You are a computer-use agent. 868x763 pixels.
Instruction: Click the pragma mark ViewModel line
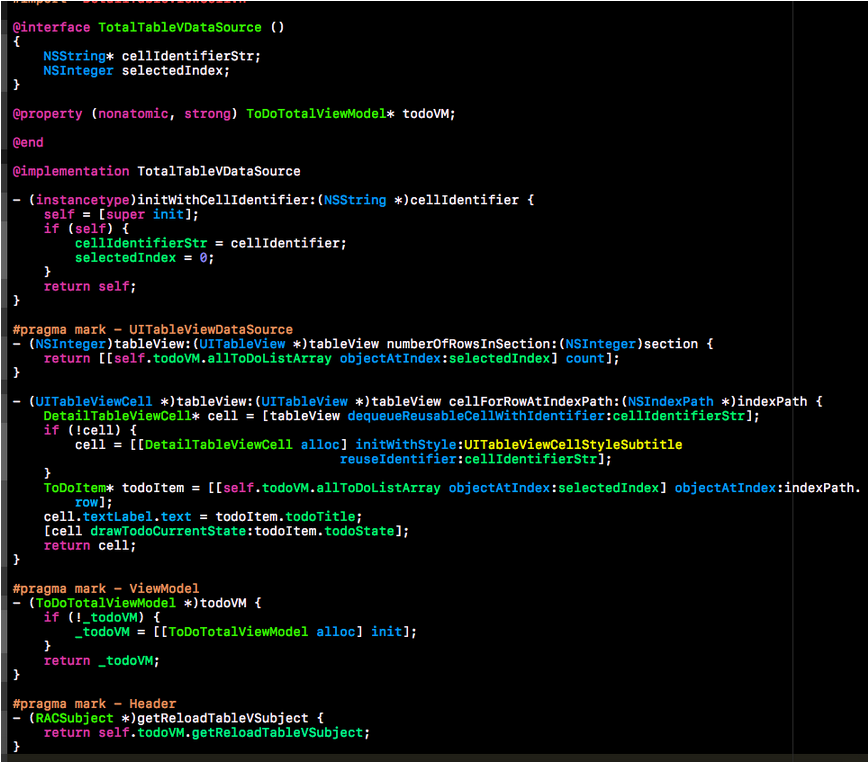[106, 589]
